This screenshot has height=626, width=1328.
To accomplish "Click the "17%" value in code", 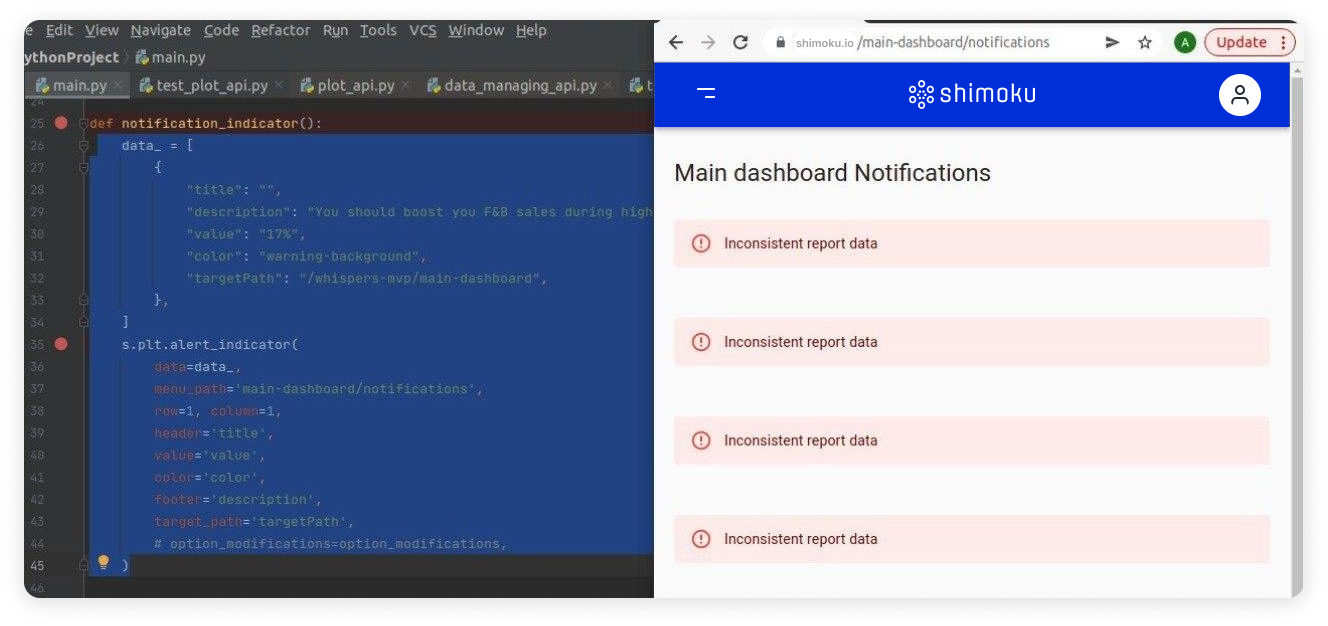I will click(x=279, y=234).
